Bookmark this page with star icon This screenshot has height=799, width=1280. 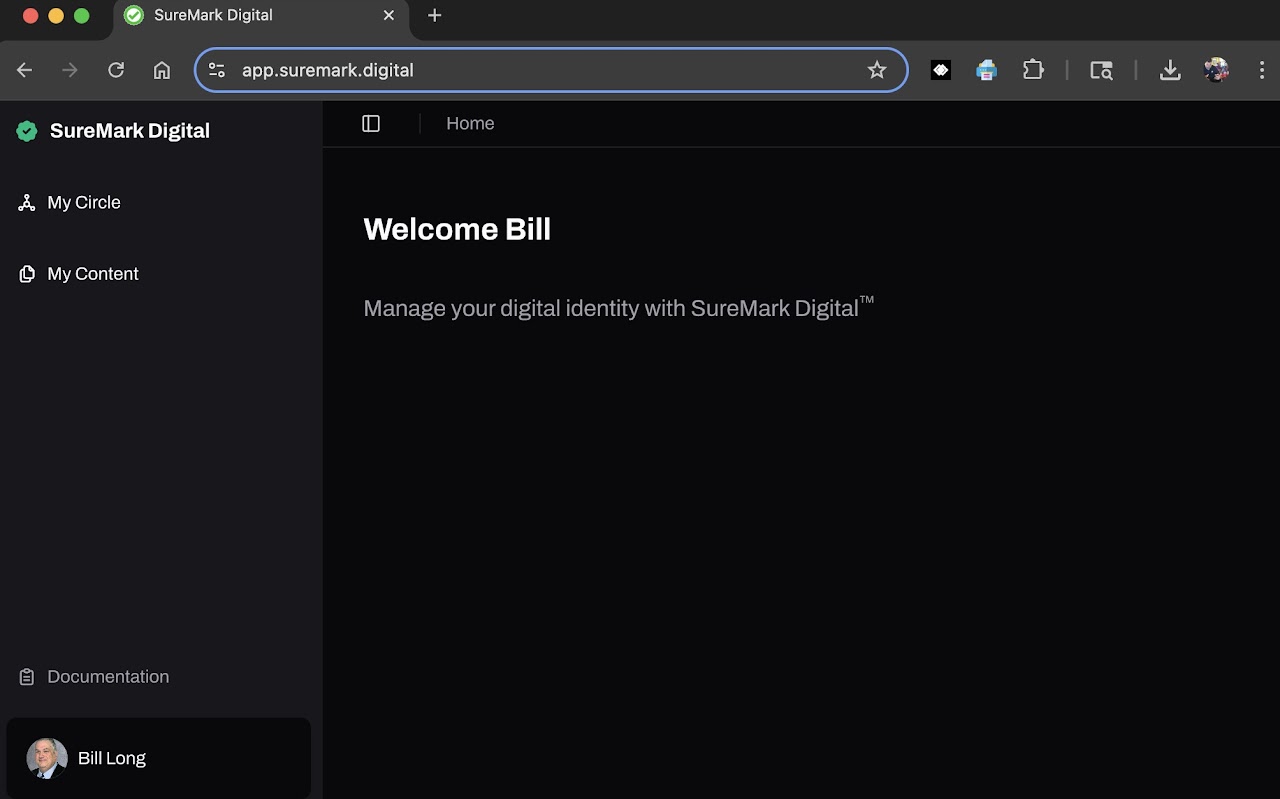(x=877, y=70)
